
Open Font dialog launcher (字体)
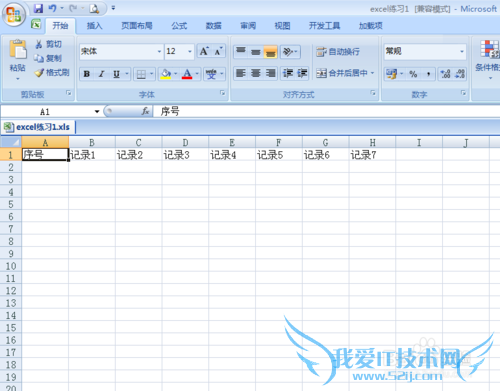(x=222, y=93)
